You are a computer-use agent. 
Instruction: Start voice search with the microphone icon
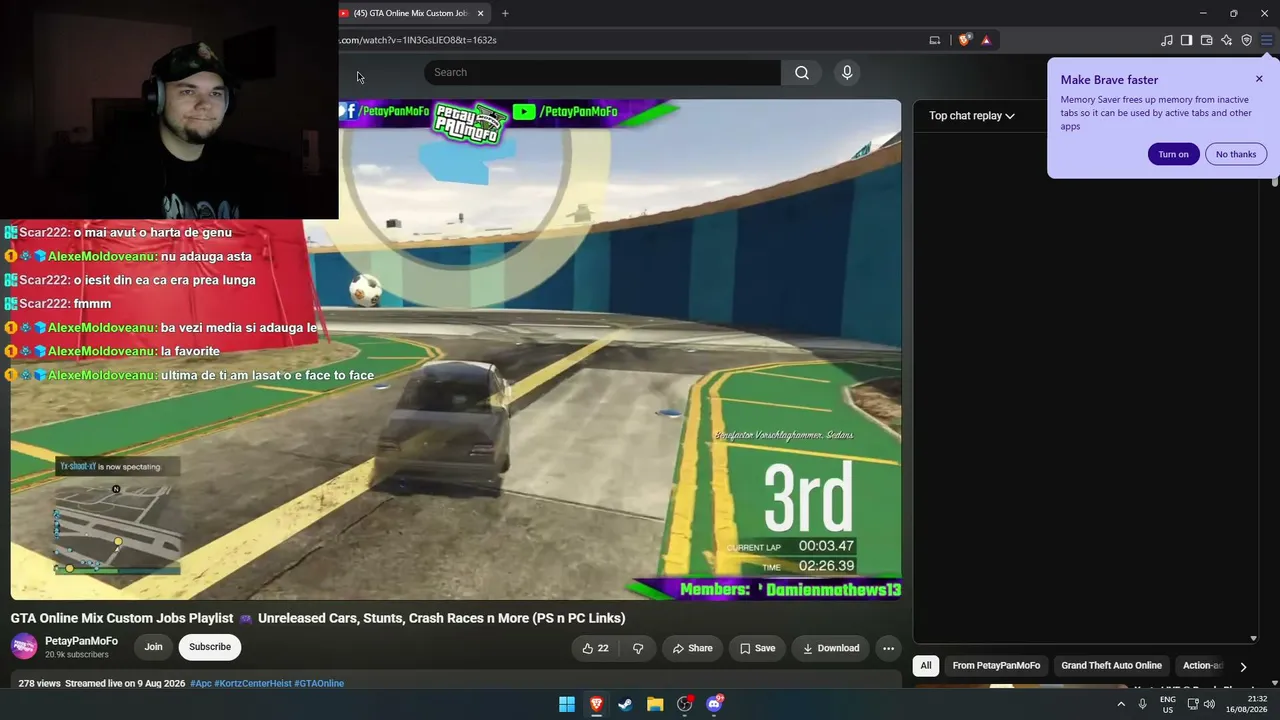point(847,72)
